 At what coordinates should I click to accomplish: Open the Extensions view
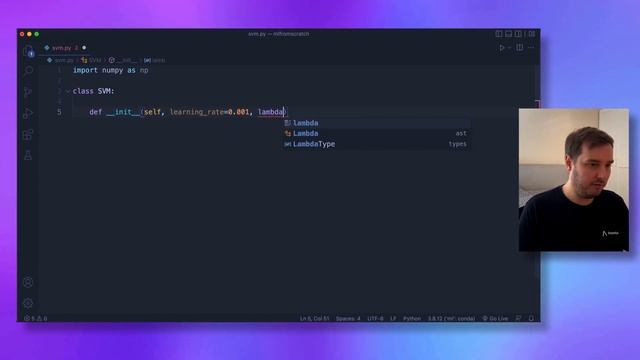pos(28,134)
